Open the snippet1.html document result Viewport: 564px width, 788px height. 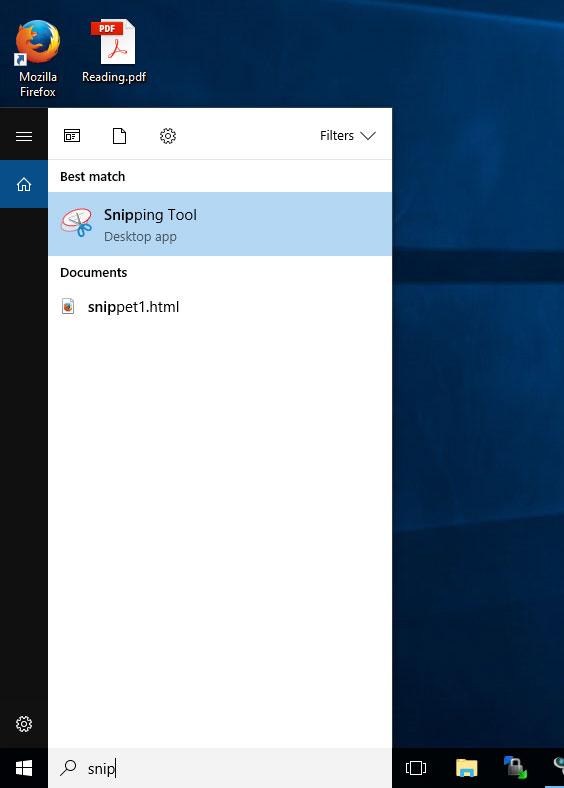coord(220,307)
